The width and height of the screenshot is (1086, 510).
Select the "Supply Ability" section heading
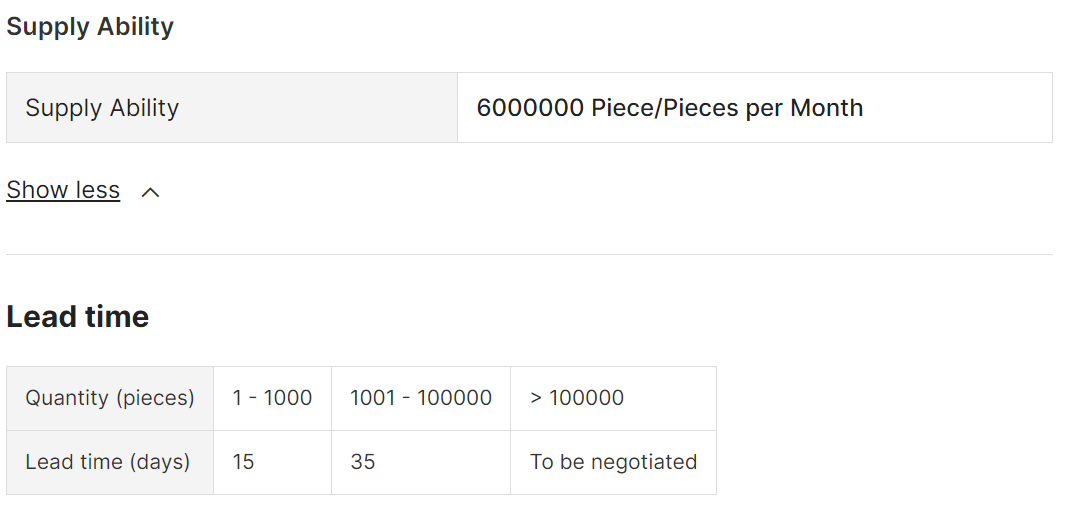[x=90, y=27]
